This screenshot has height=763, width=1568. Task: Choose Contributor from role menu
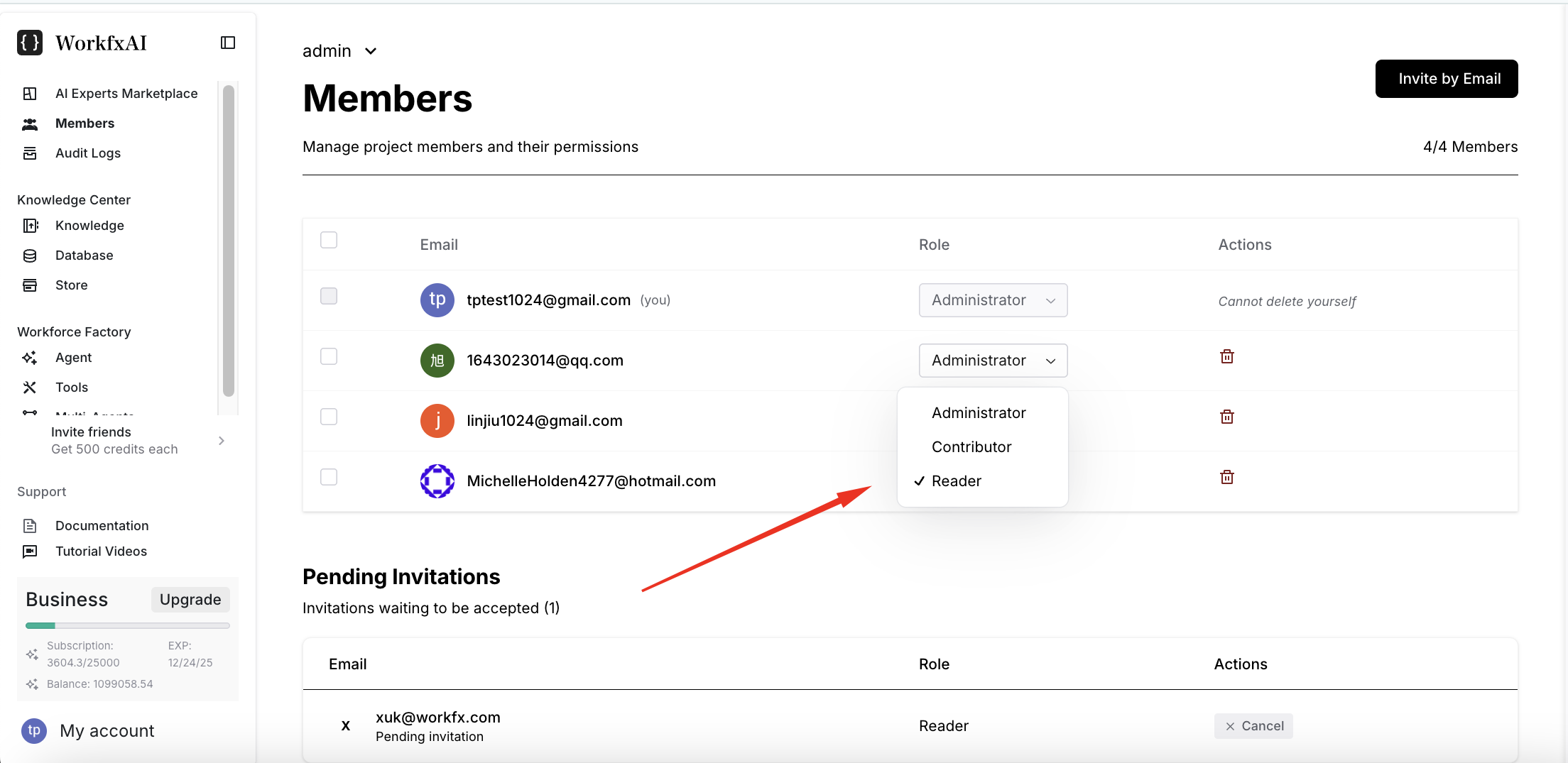971,447
